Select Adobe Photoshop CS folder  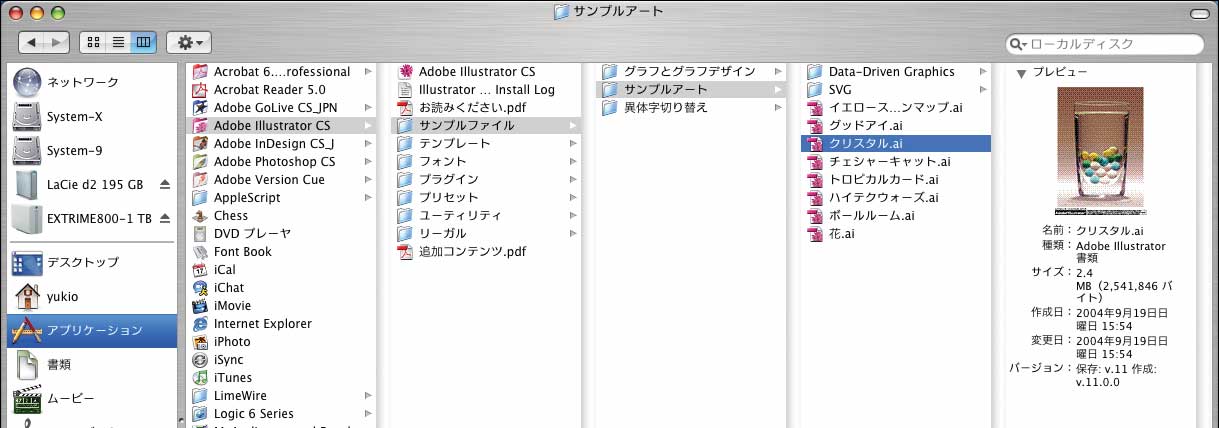(282, 162)
